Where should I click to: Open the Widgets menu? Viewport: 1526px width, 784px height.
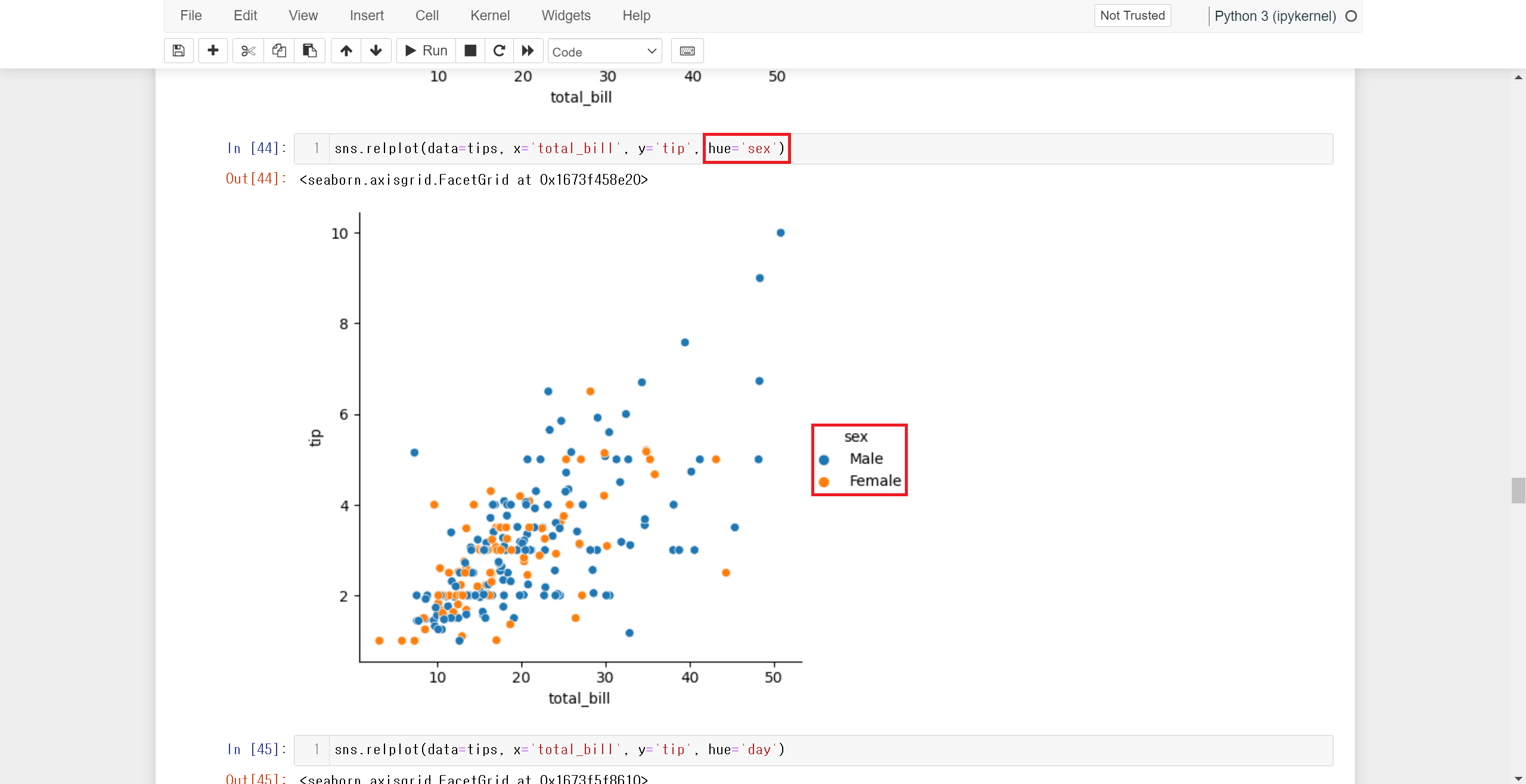[x=566, y=15]
